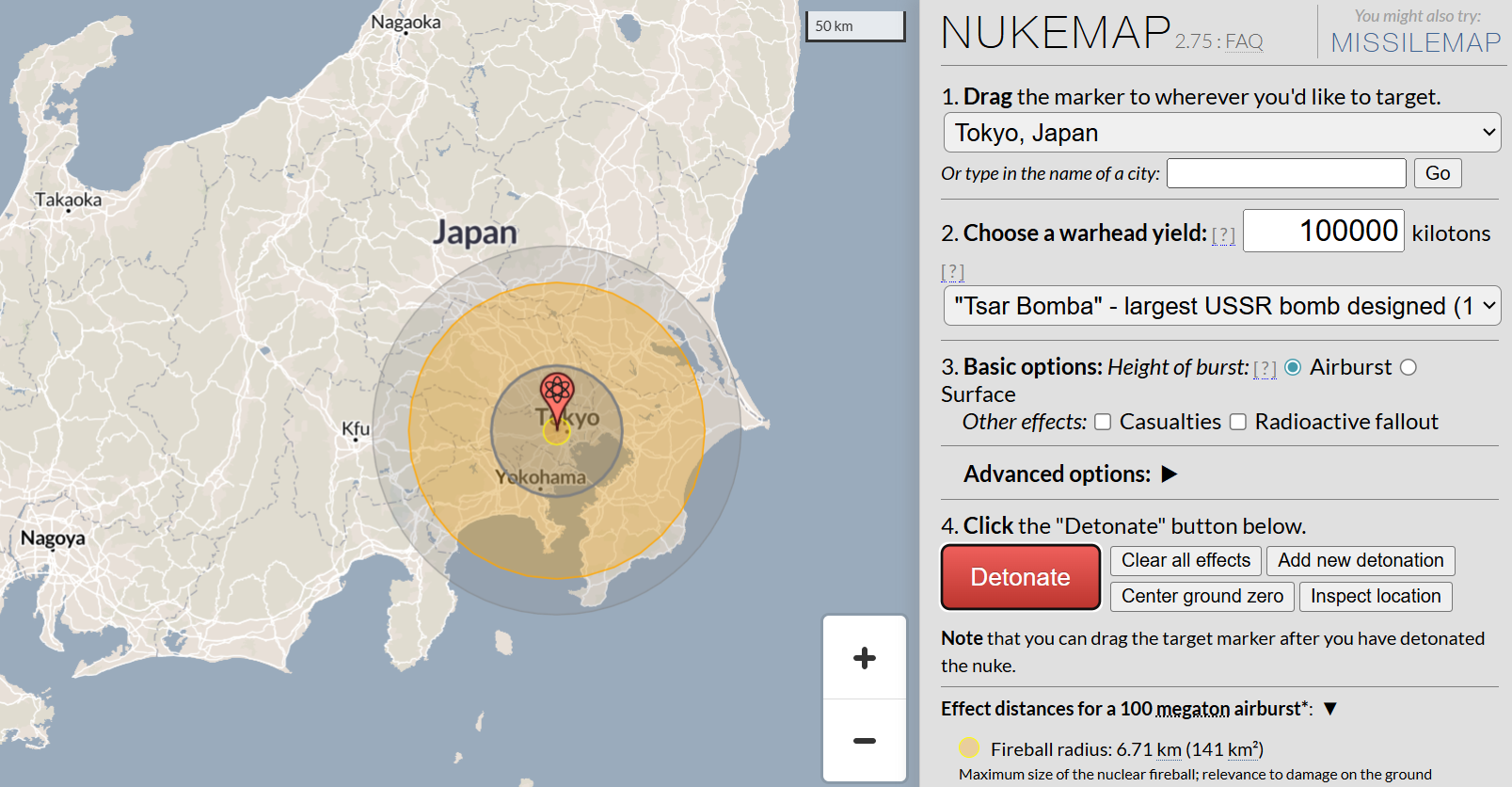Click the help link below warhead yield label
The image size is (1512, 787).
[x=952, y=271]
